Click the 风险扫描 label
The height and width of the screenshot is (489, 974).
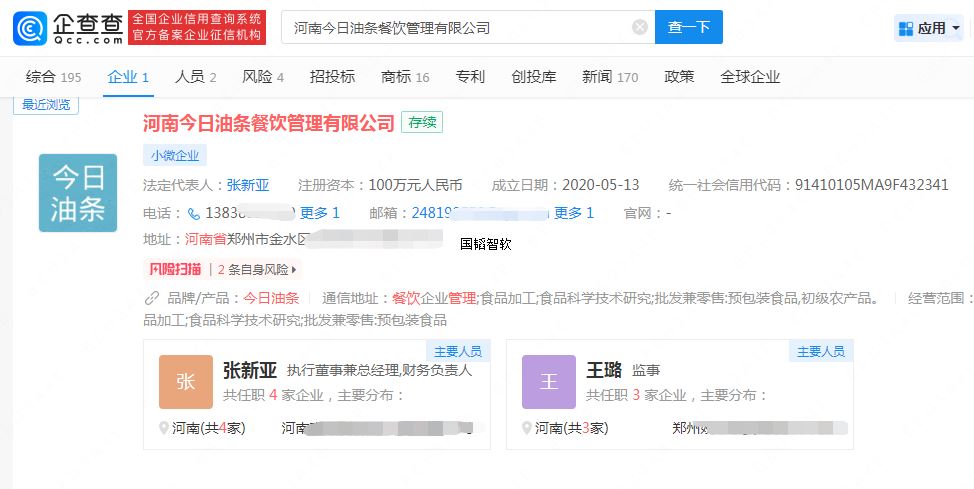tap(175, 269)
